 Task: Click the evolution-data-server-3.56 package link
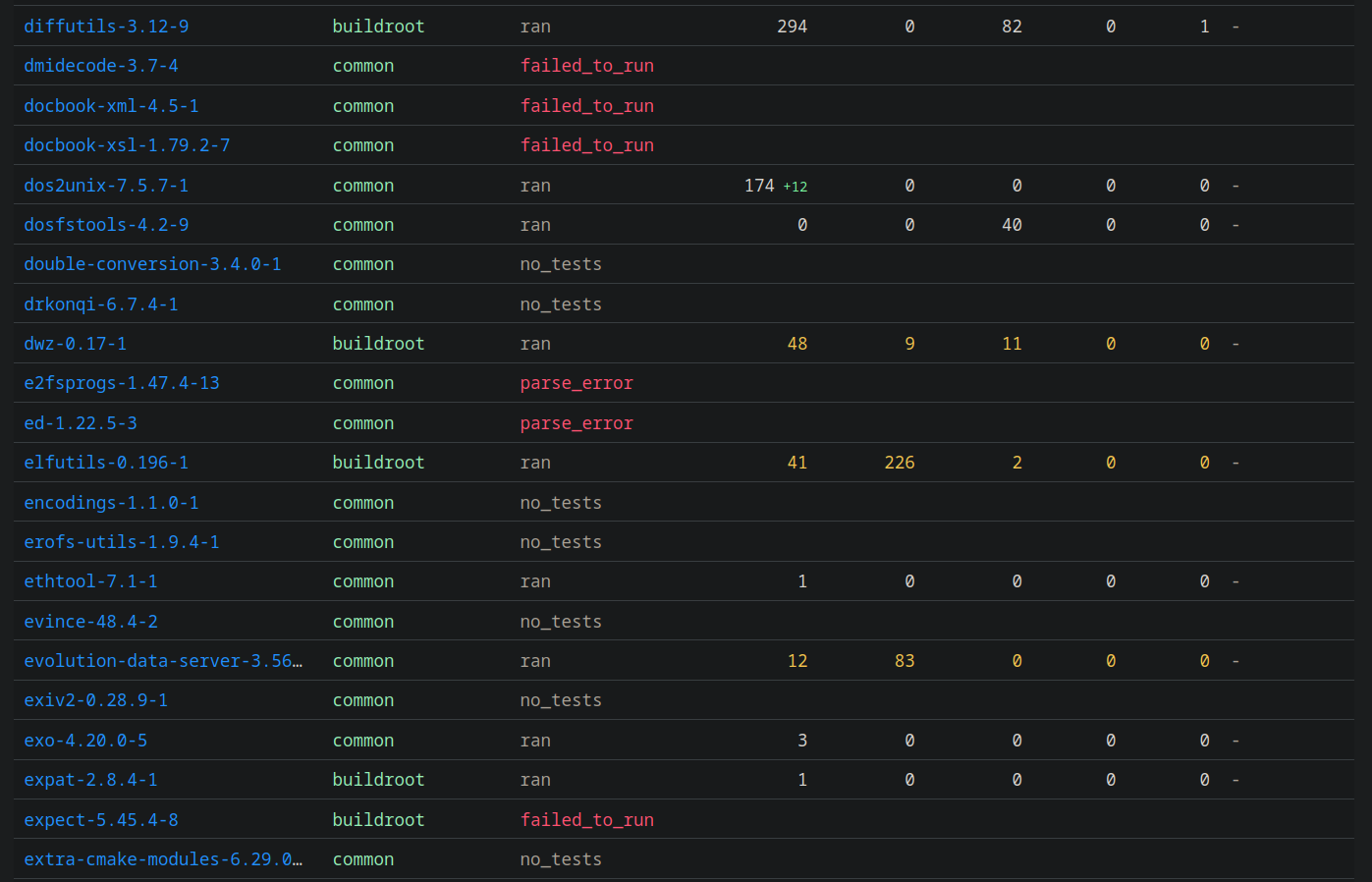tap(163, 661)
